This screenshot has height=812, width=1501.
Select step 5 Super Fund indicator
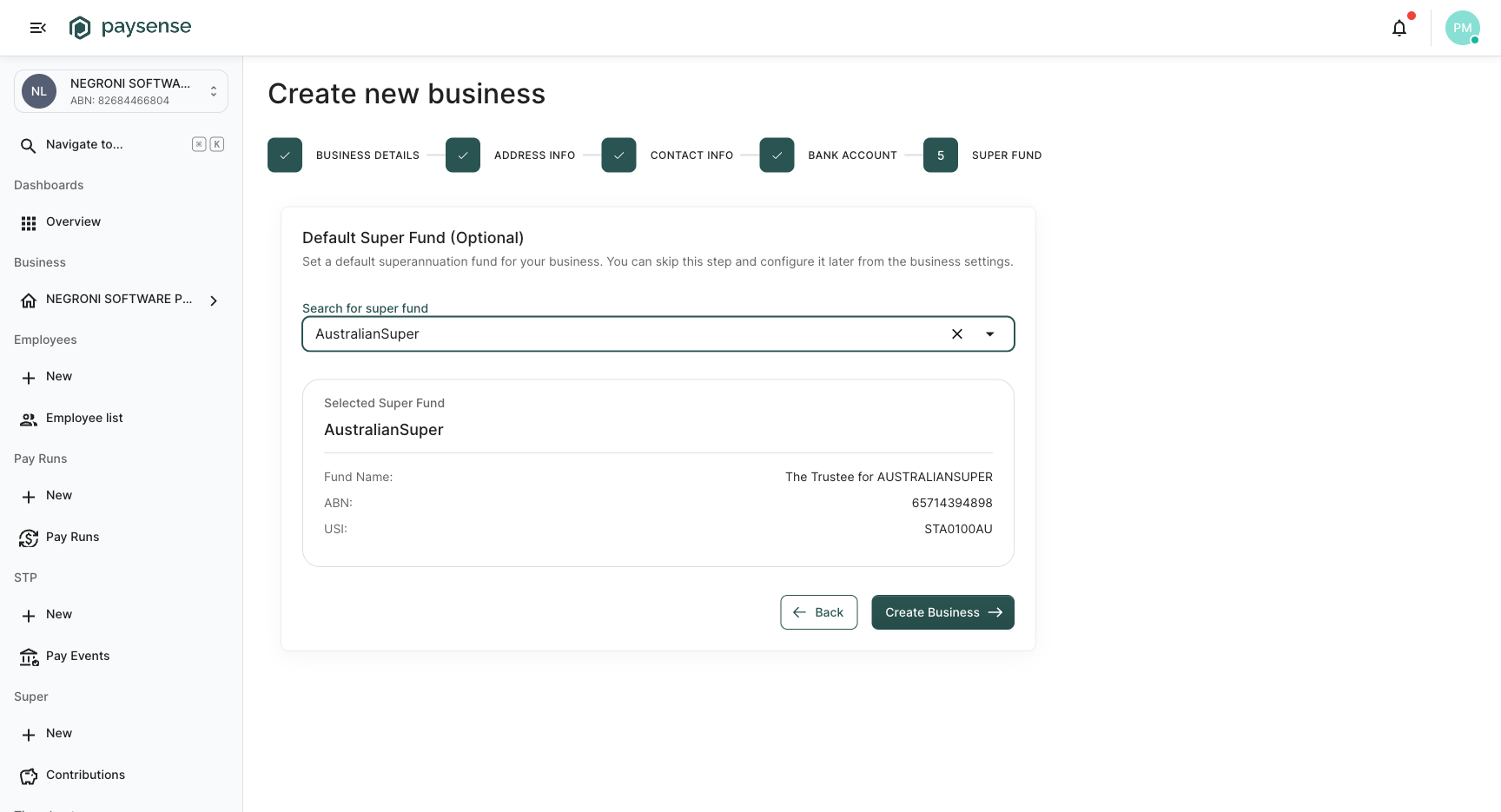tap(941, 155)
